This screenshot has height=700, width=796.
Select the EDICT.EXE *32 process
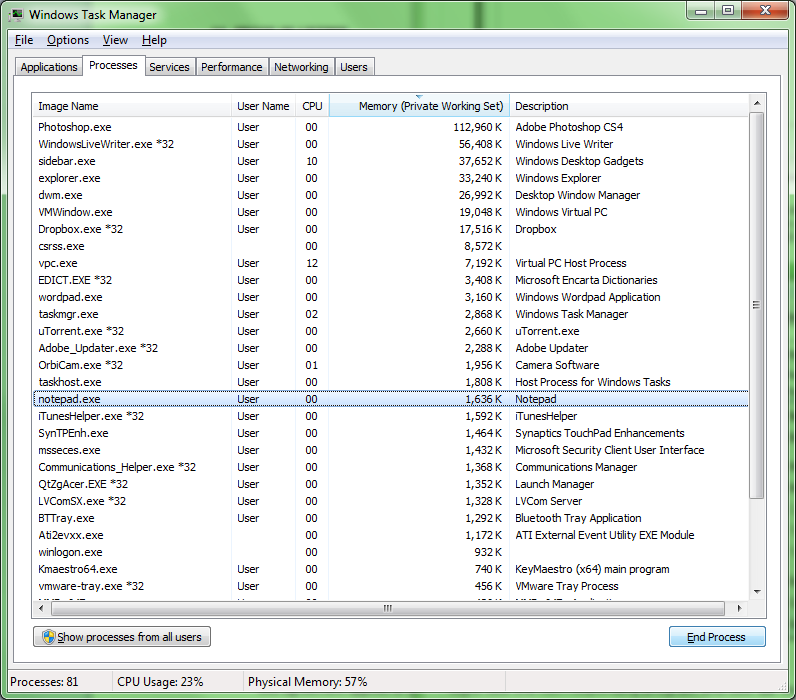click(x=390, y=280)
